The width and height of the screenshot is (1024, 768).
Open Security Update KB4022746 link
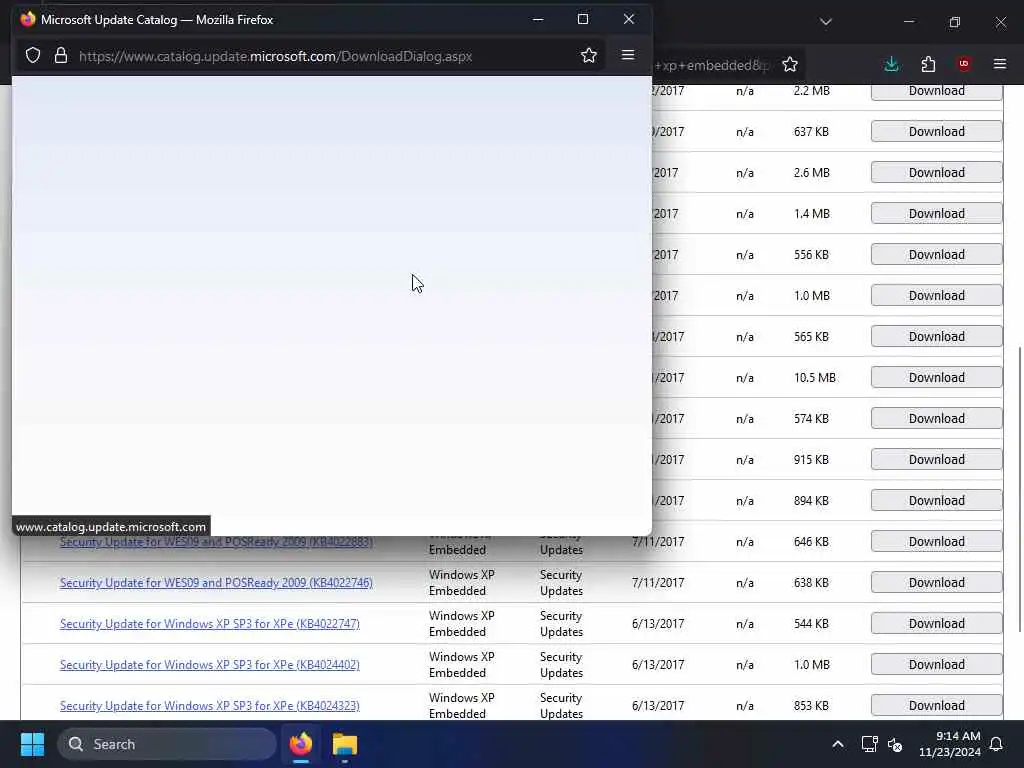click(216, 583)
